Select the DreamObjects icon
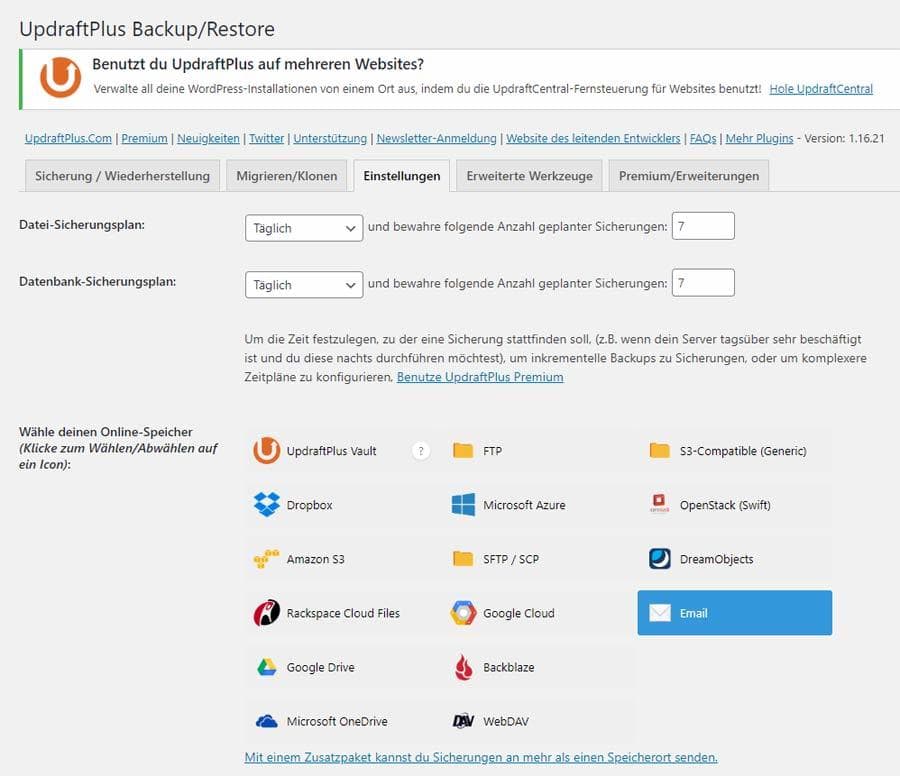Screen dimensions: 900x776 [660, 558]
